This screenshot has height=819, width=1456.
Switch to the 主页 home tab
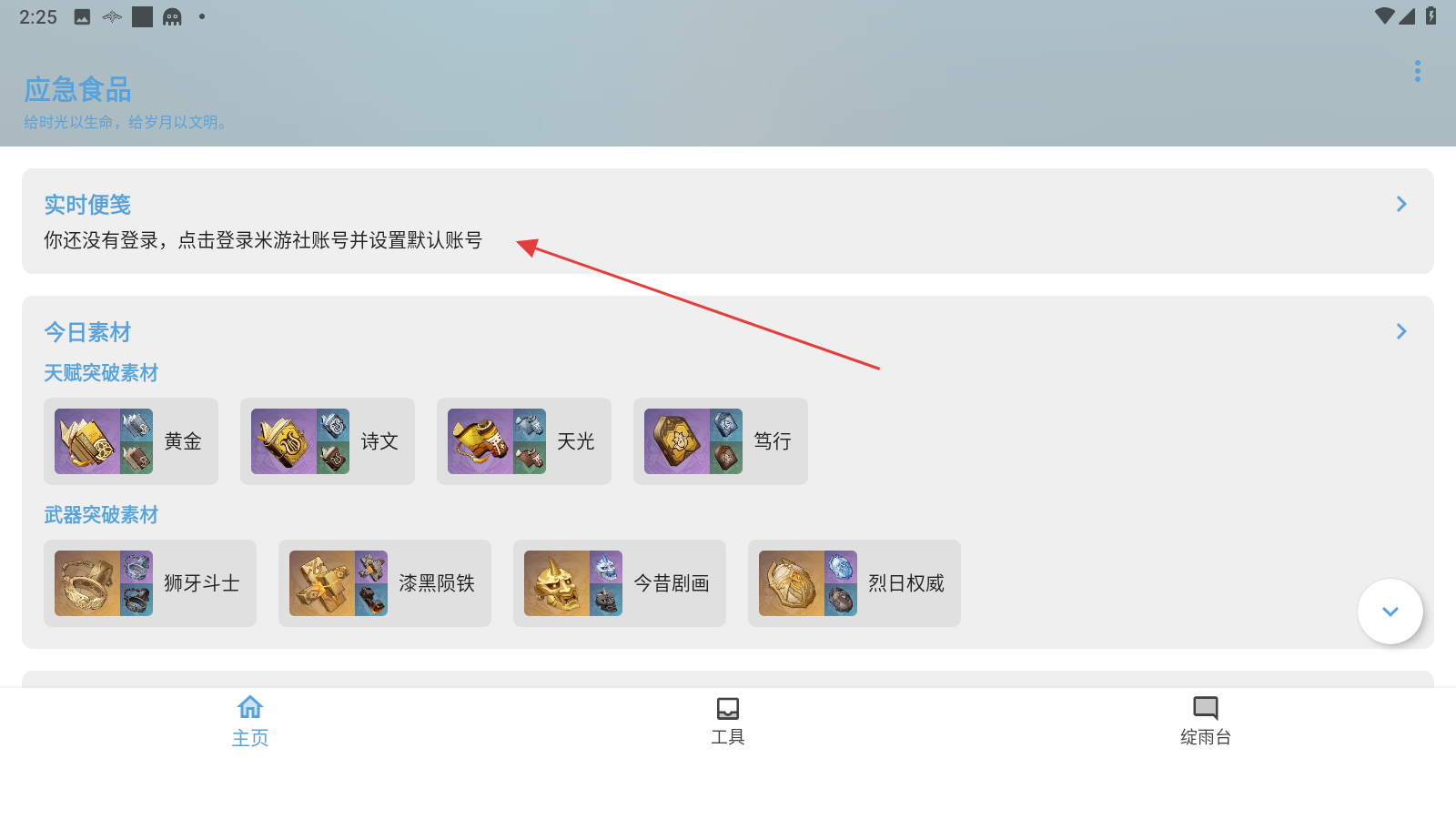[x=250, y=721]
